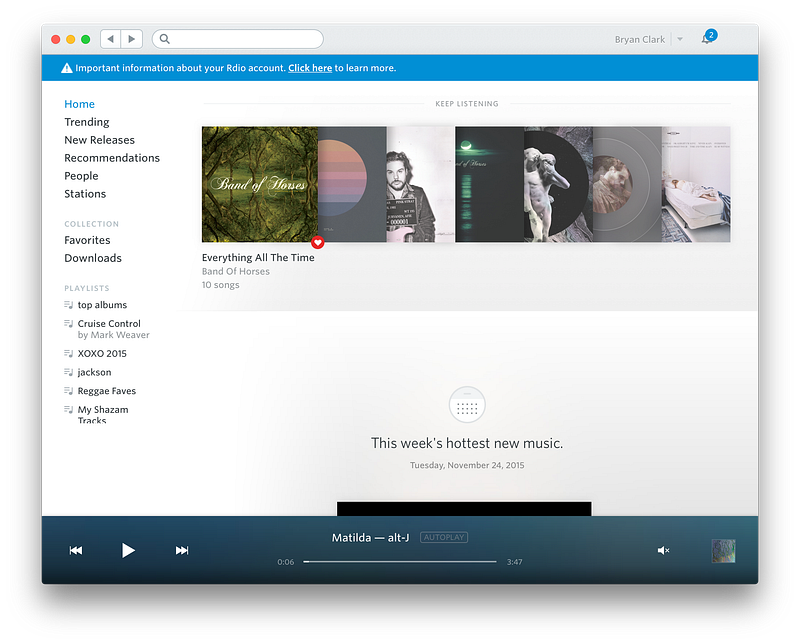Image resolution: width=800 pixels, height=644 pixels.
Task: Skip to the next track
Action: pyautogui.click(x=182, y=550)
